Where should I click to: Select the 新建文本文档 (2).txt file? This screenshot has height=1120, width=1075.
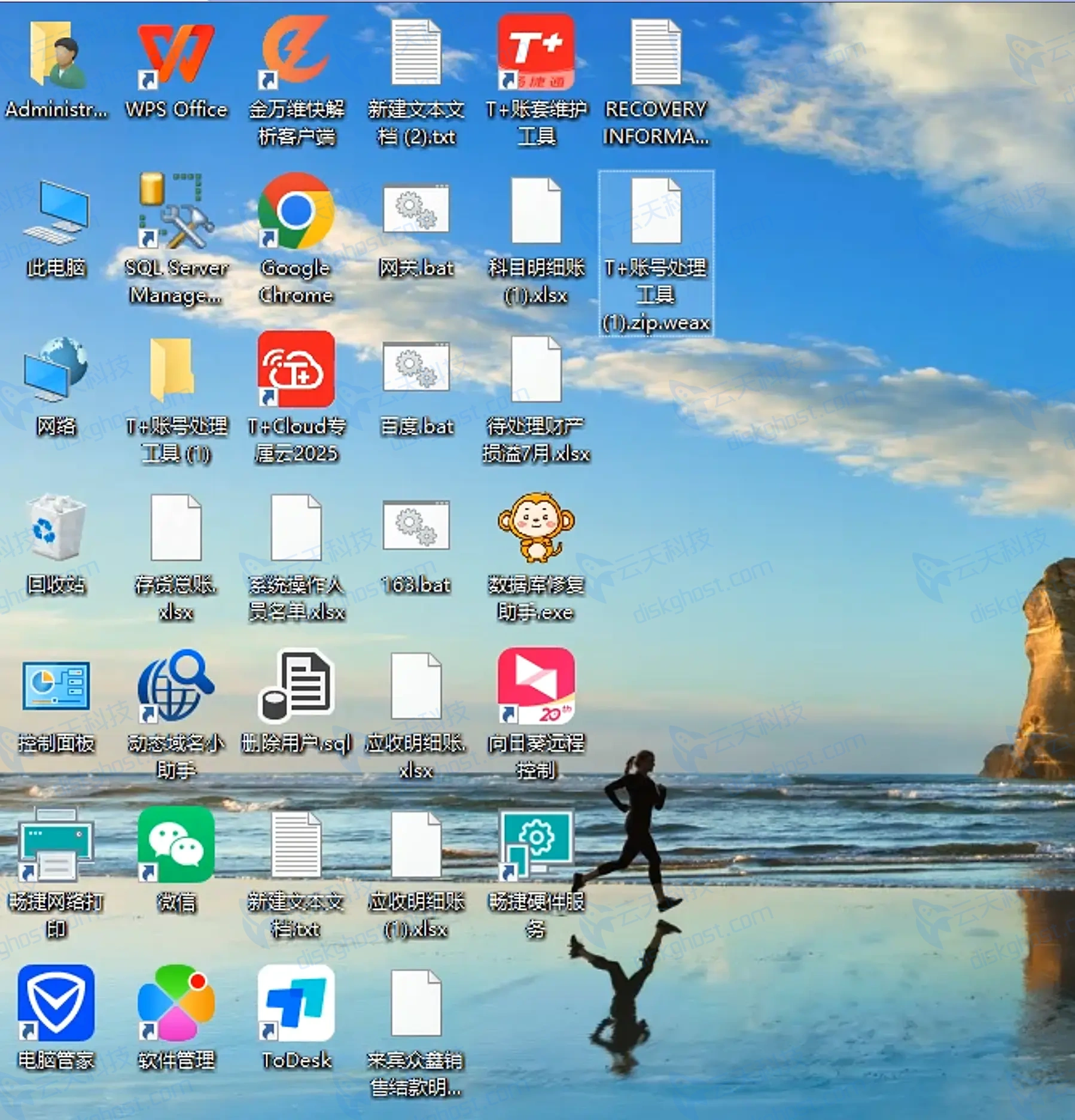coord(416,53)
